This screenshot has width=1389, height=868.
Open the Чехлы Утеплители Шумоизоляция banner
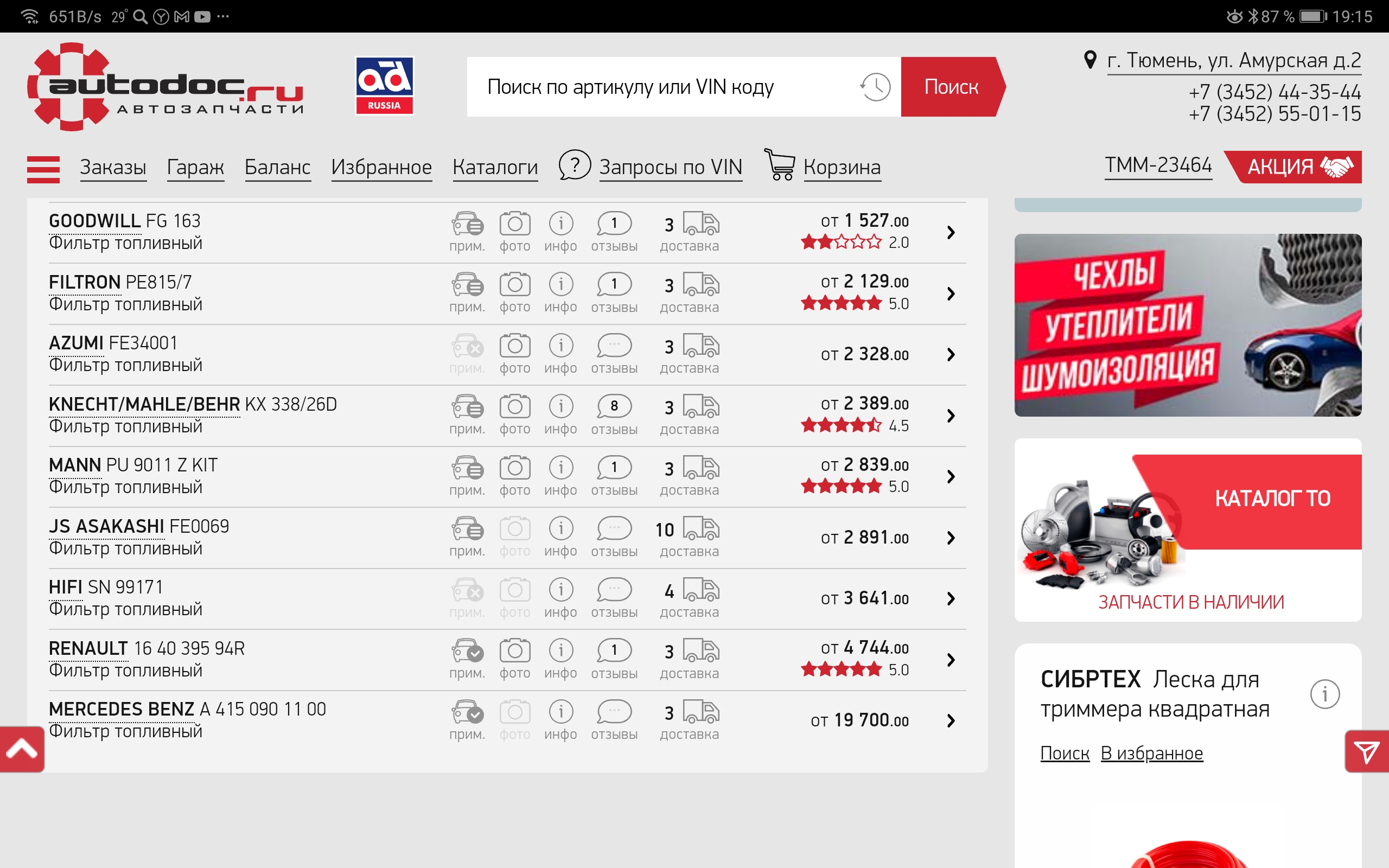pos(1188,325)
